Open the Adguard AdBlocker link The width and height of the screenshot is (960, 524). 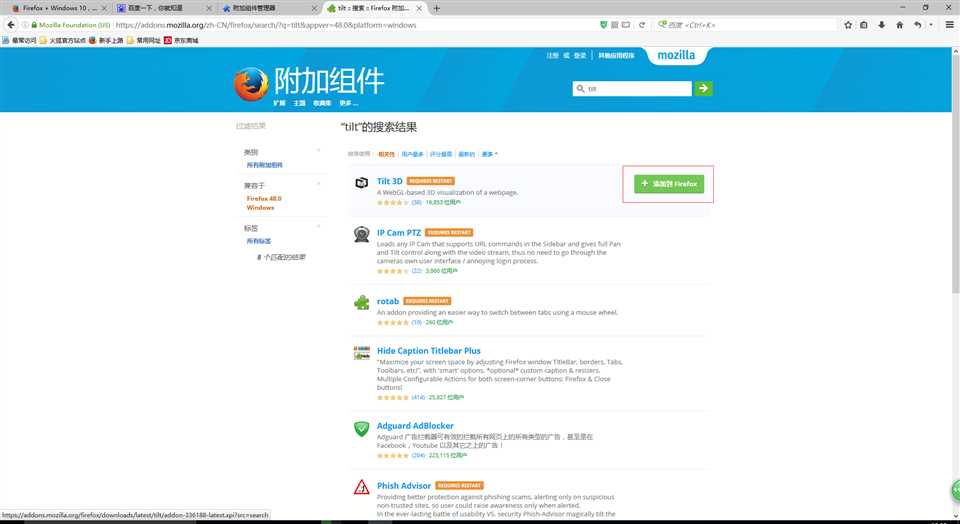point(415,425)
